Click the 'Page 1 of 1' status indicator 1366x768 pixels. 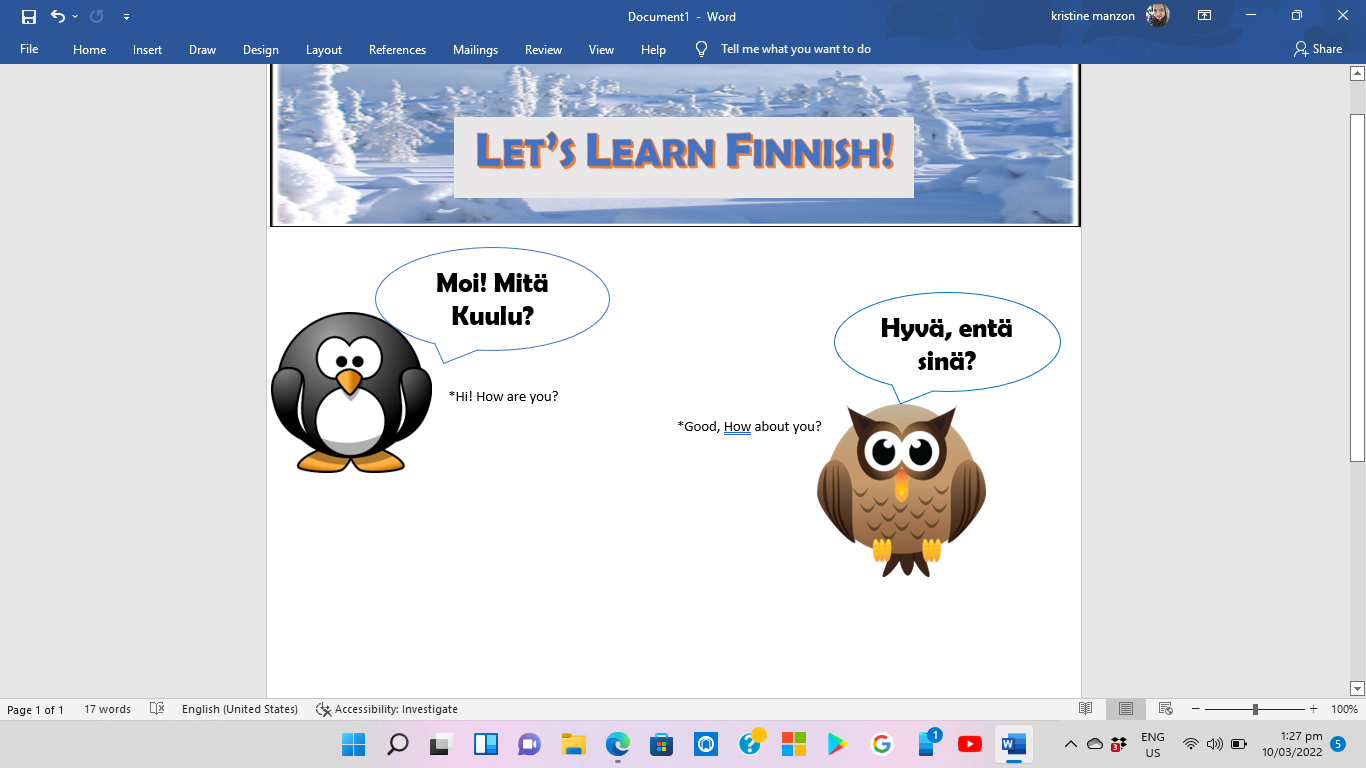point(35,709)
